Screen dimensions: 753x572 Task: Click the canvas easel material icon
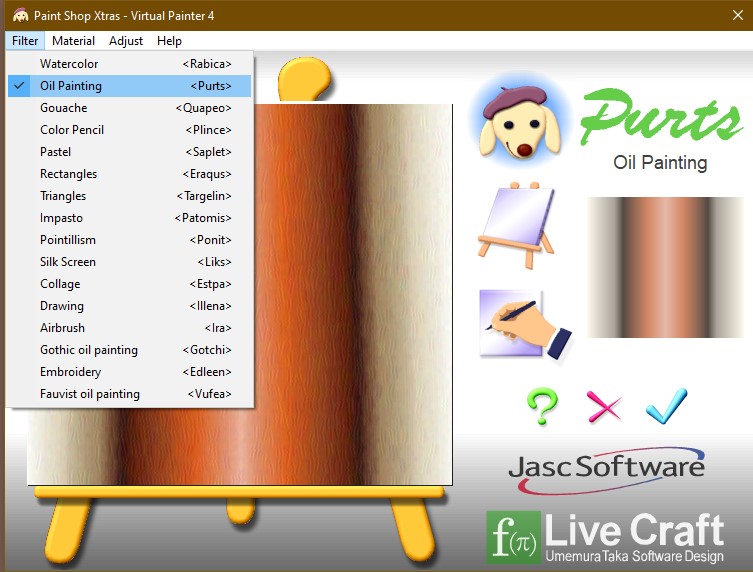516,225
